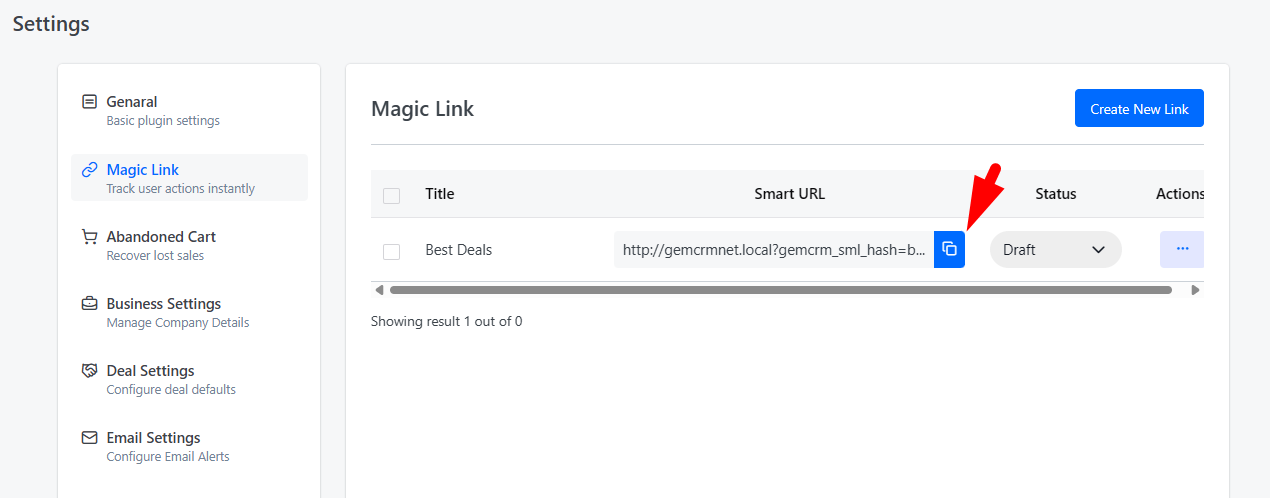This screenshot has height=498, width=1270.
Task: Click the Genaral settings icon
Action: pyautogui.click(x=90, y=102)
